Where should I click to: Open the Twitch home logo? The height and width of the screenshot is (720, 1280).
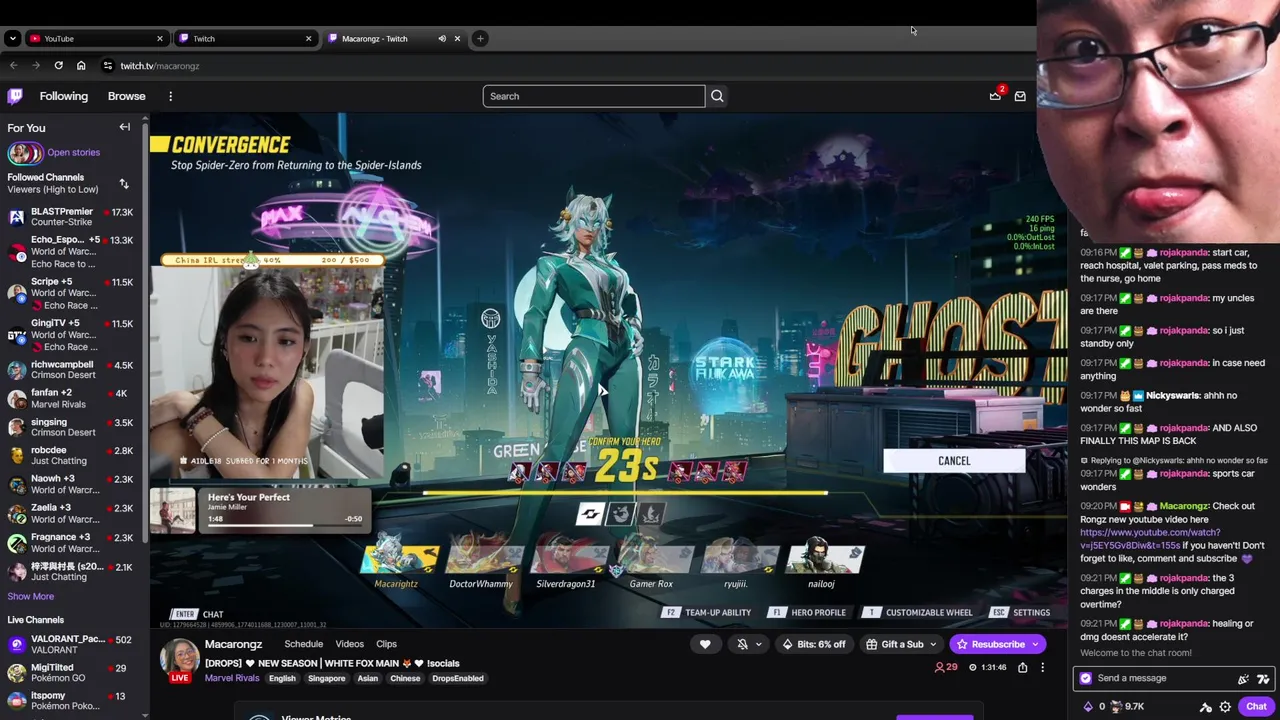(15, 96)
